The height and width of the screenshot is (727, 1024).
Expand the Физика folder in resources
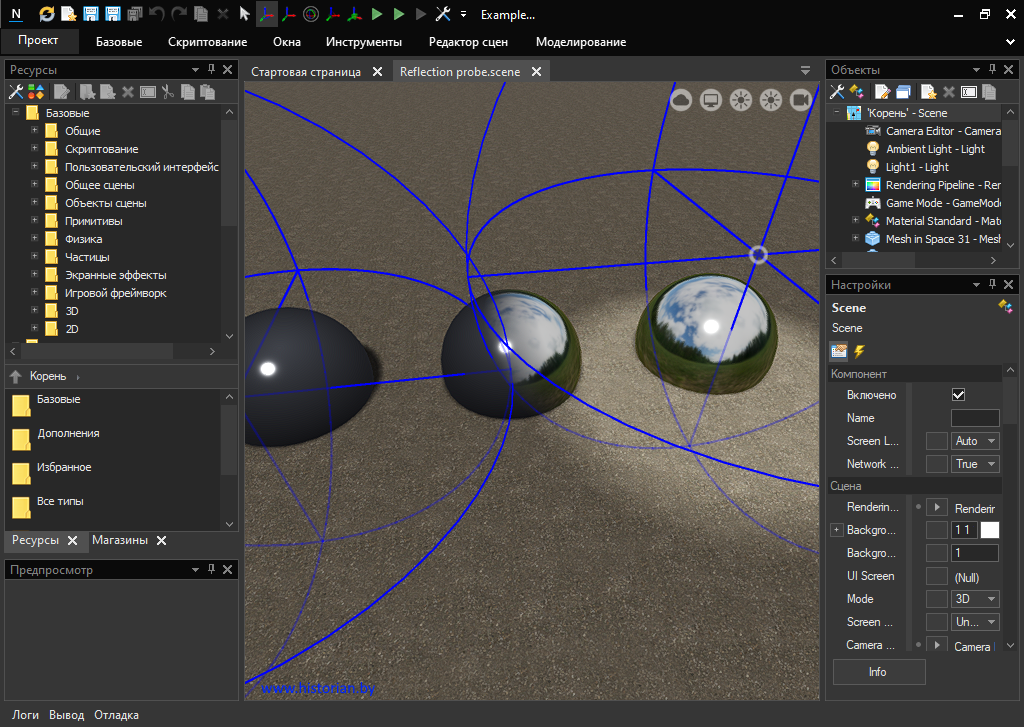35,239
